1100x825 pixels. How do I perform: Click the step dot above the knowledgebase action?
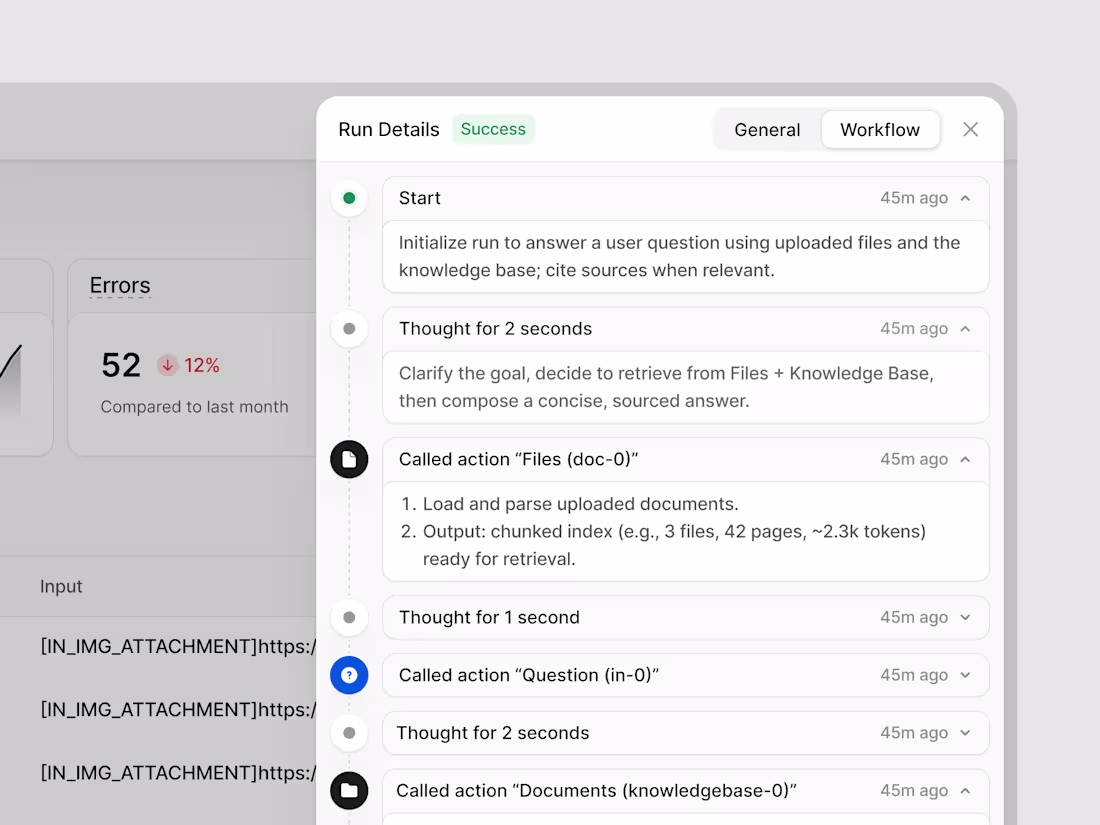click(x=349, y=733)
